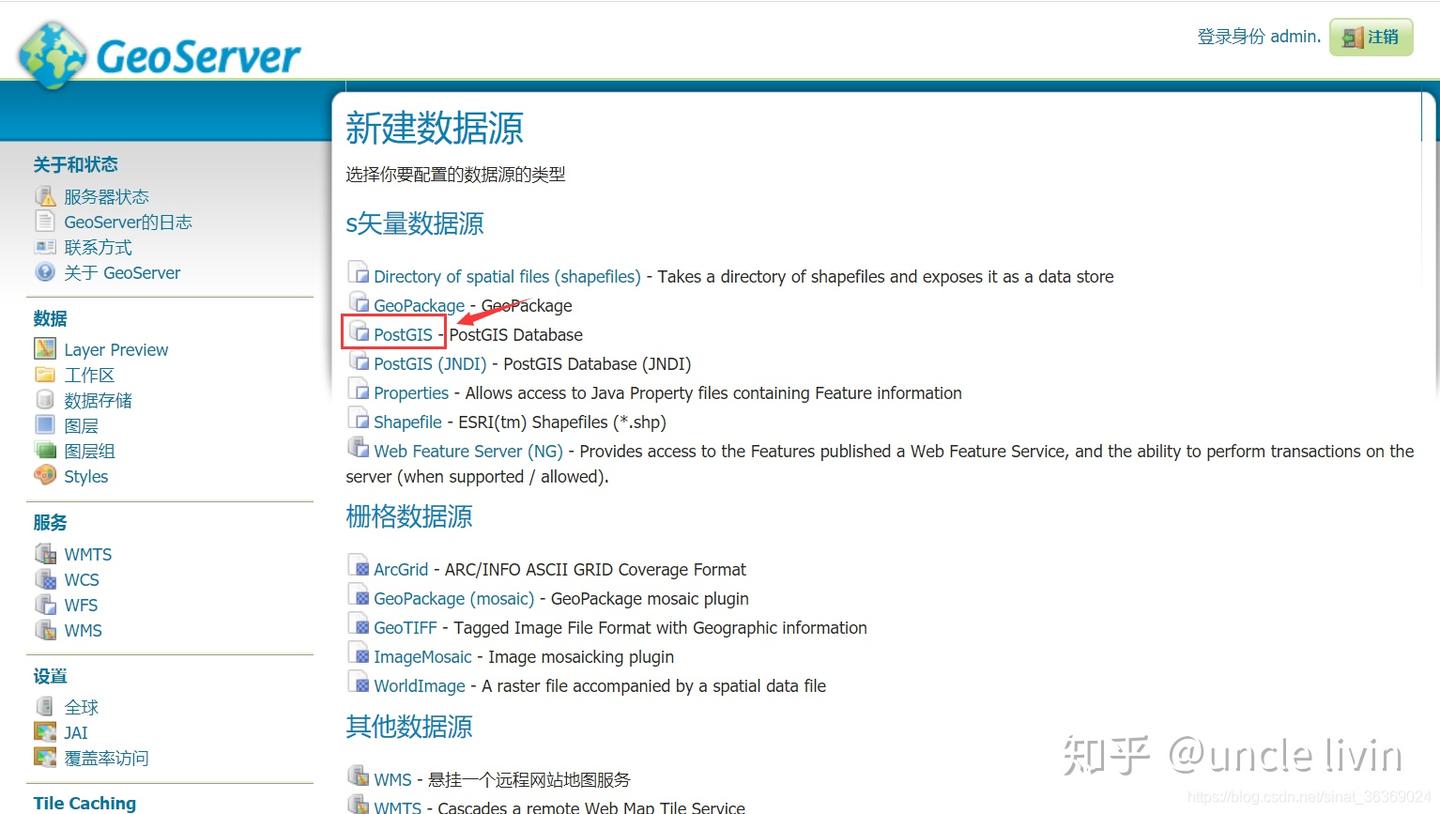Open the 图层 (layers) icon
1440x814 pixels.
[45, 424]
